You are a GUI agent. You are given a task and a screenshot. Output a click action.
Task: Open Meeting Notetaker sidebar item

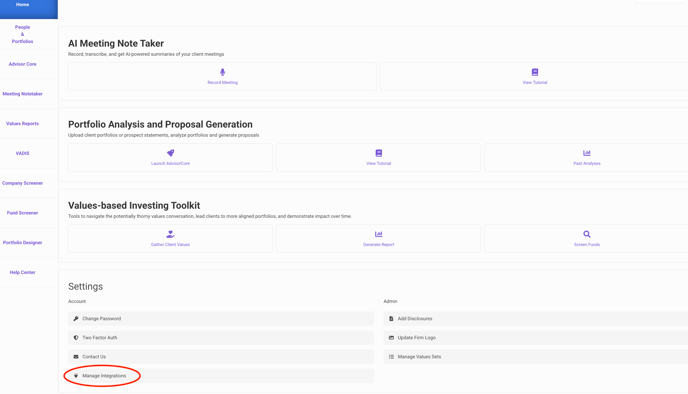pos(22,94)
